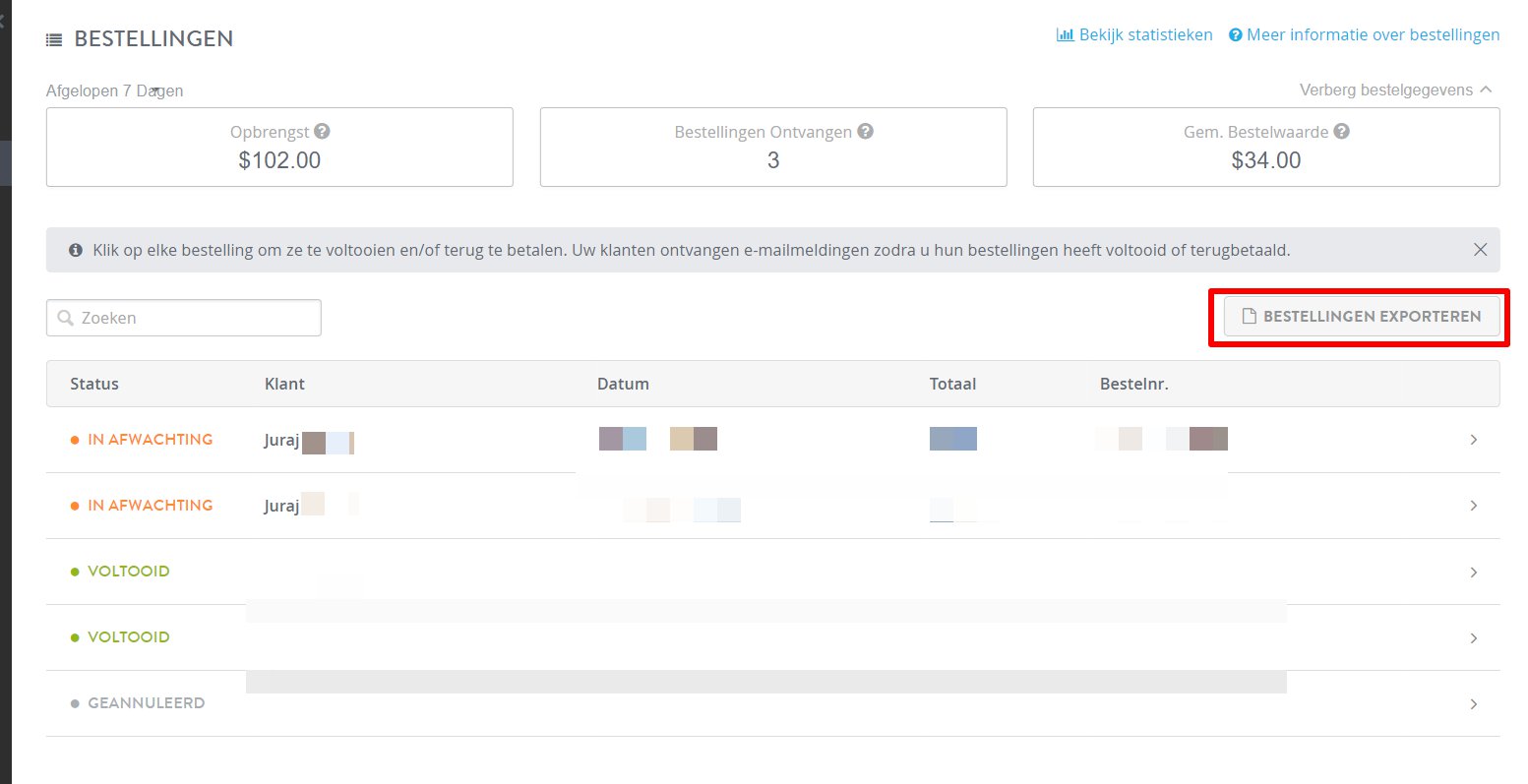Click the bar chart icon beside Bekijk statistieken

1065,34
